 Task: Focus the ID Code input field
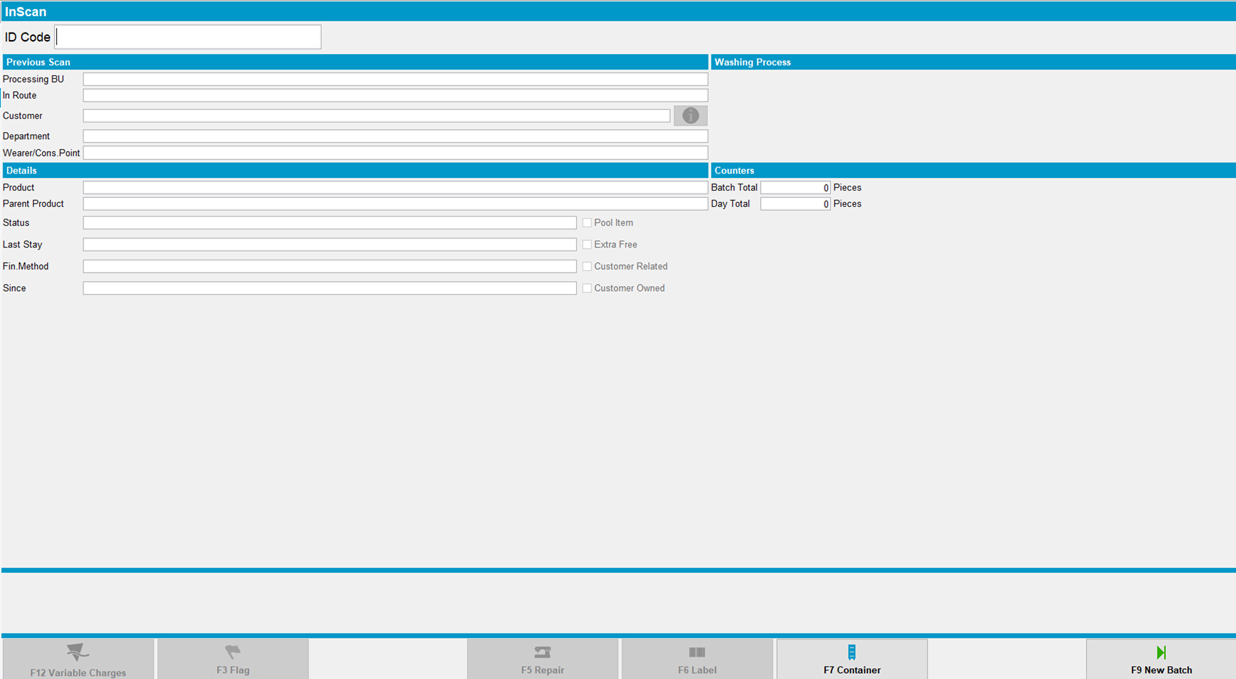tap(188, 37)
